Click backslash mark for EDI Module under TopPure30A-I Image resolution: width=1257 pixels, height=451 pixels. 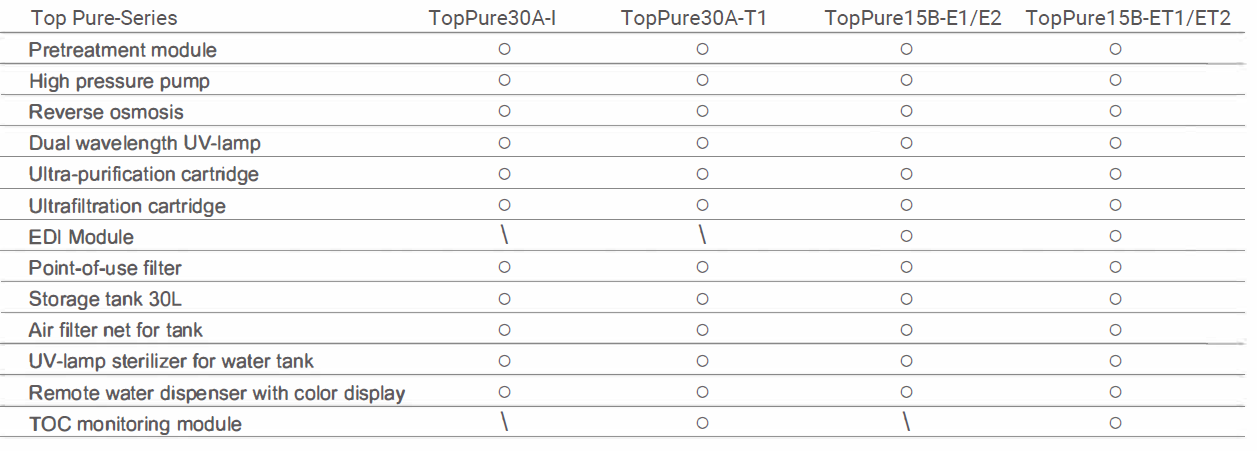pyautogui.click(x=505, y=236)
